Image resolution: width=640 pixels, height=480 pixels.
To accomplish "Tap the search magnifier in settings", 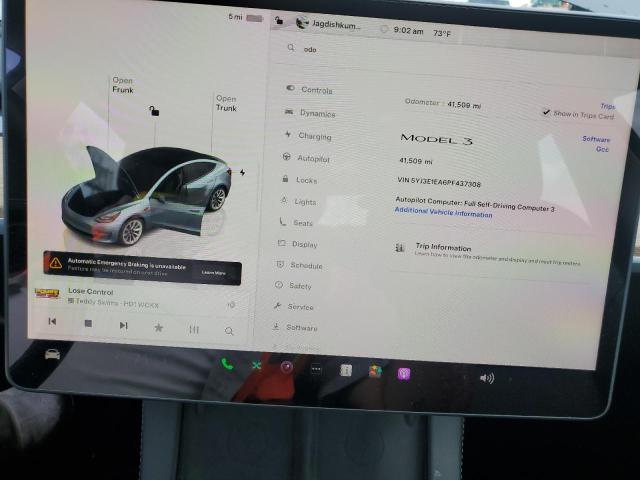I will [x=291, y=48].
